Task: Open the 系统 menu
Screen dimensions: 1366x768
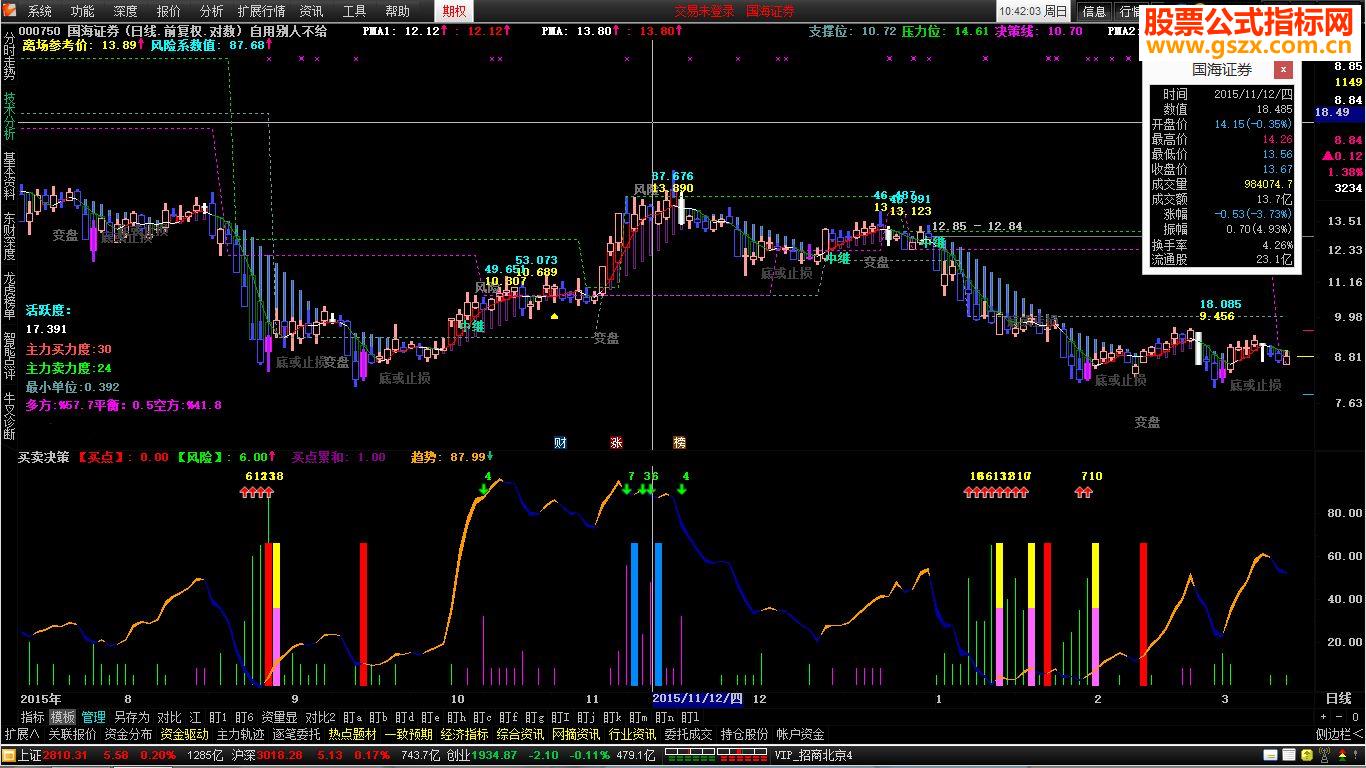Action: (40, 11)
